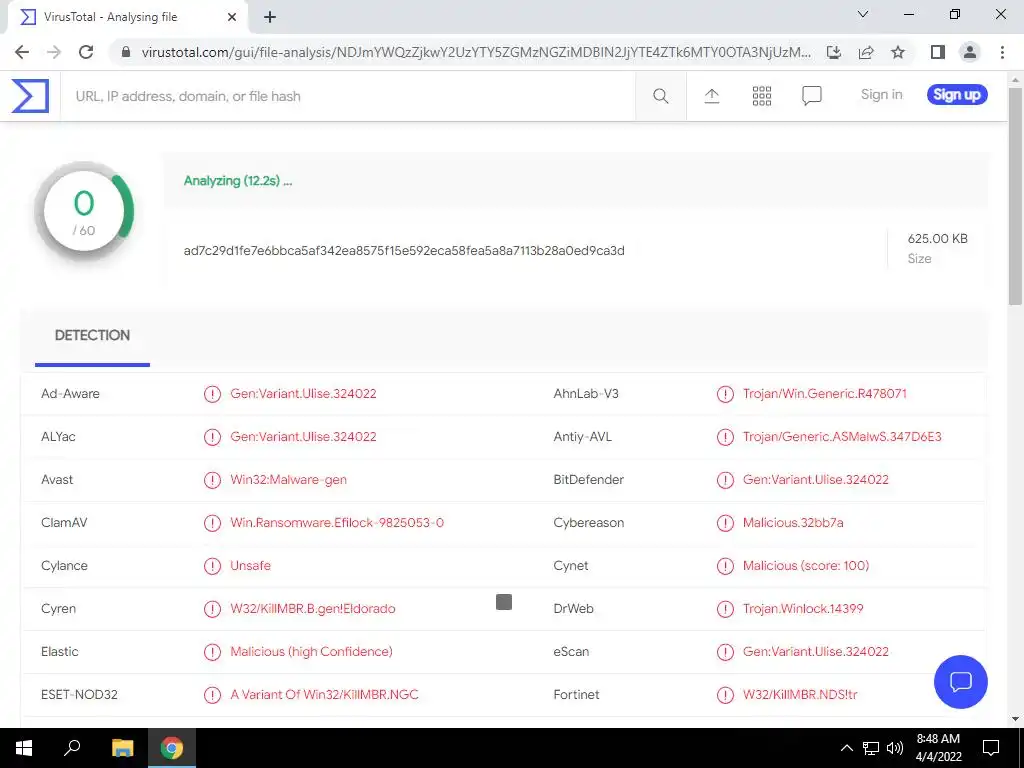The height and width of the screenshot is (768, 1024).
Task: Click the alert icon beside Win.Ransomware.Efilock detection
Action: click(x=212, y=523)
